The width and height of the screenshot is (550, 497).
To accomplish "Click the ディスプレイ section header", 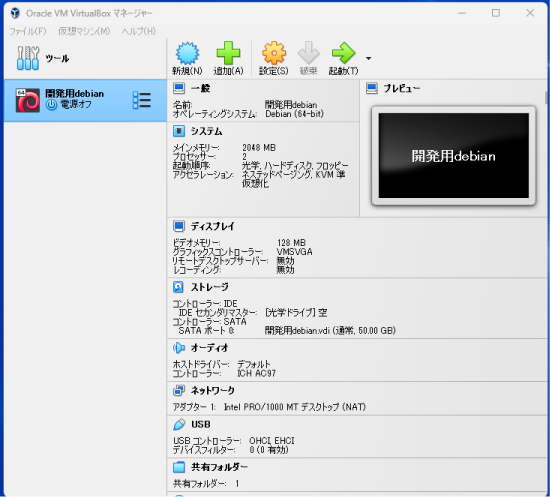I will tap(213, 226).
